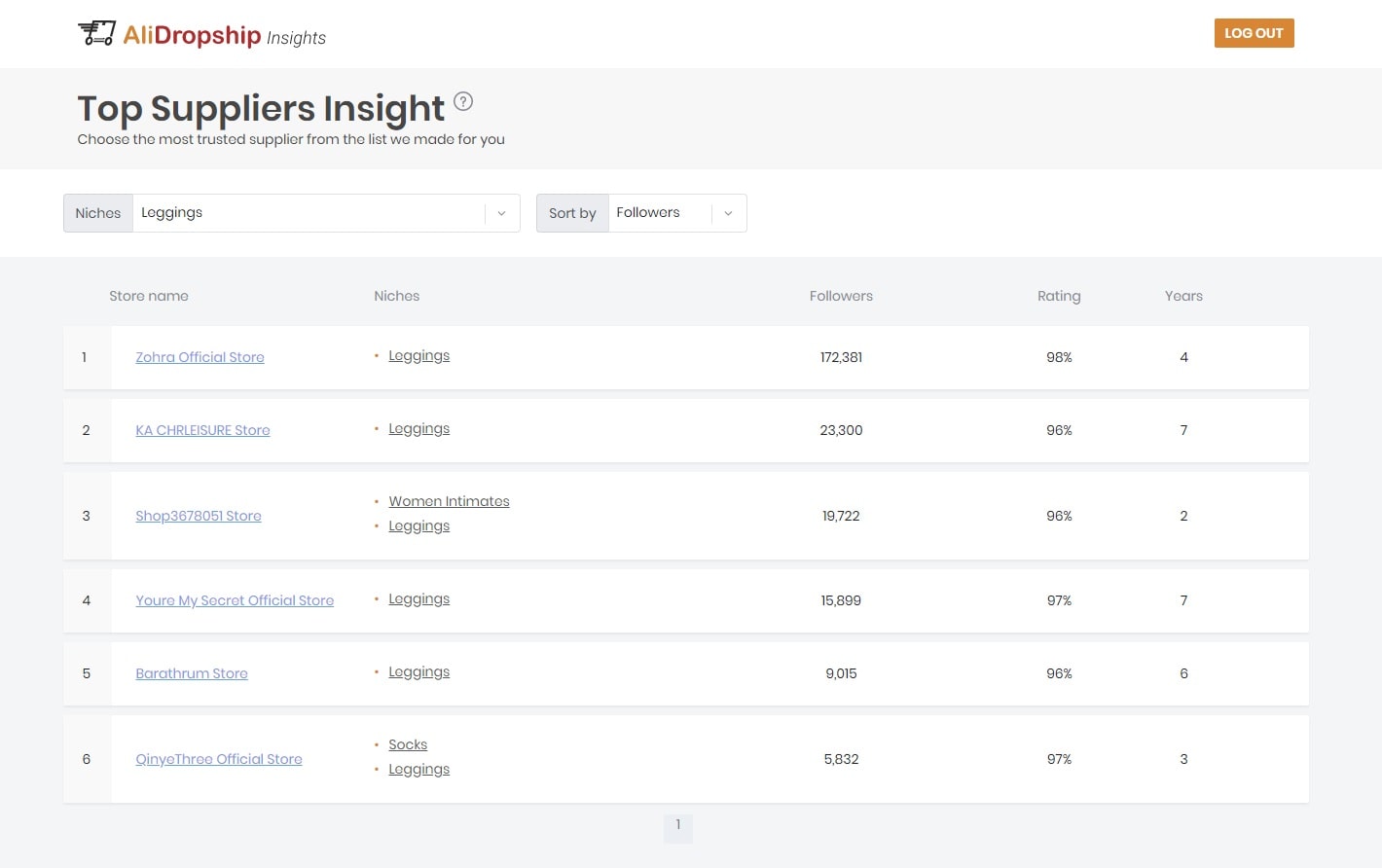Click Leggings niche in Zohra row
Screen dimensions: 1382x868
[x=418, y=356]
